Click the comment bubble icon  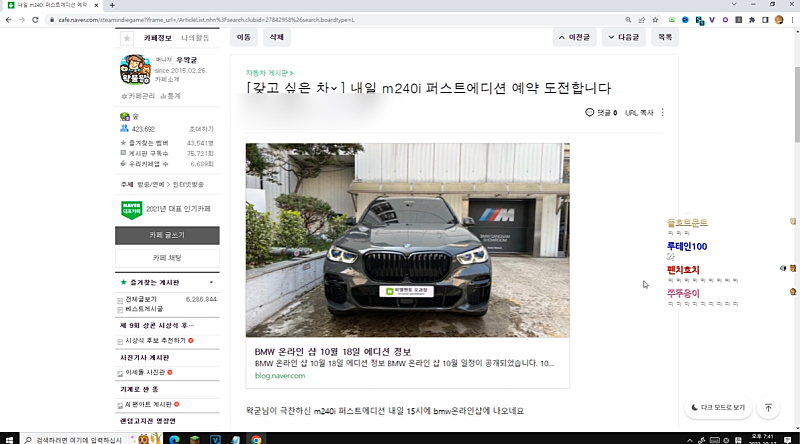coord(589,112)
